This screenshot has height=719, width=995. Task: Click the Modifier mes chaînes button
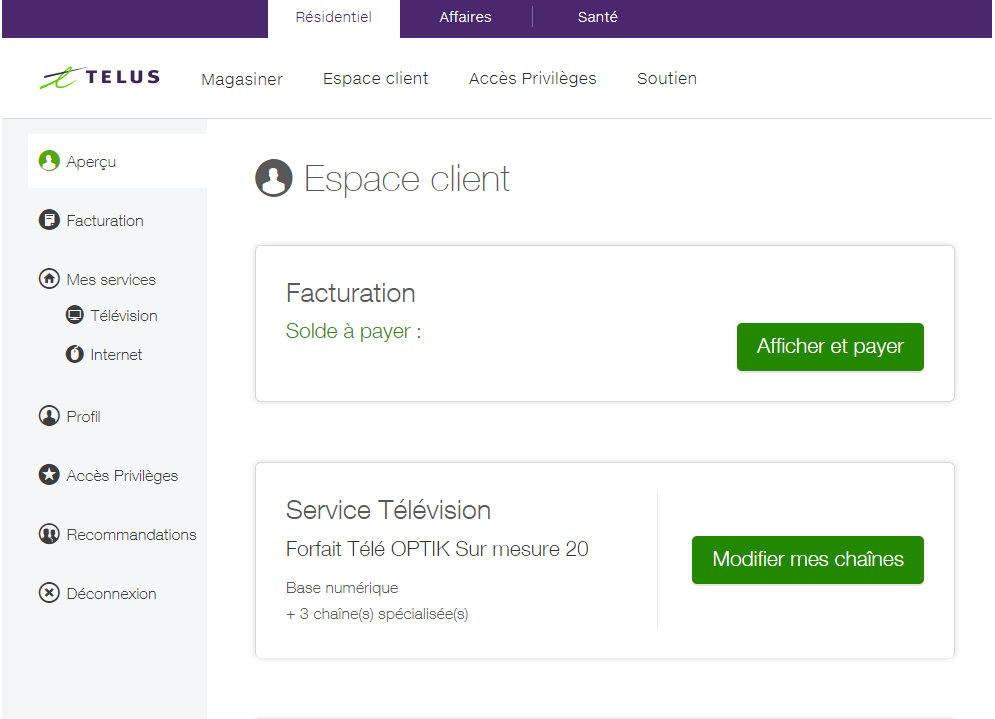click(808, 560)
